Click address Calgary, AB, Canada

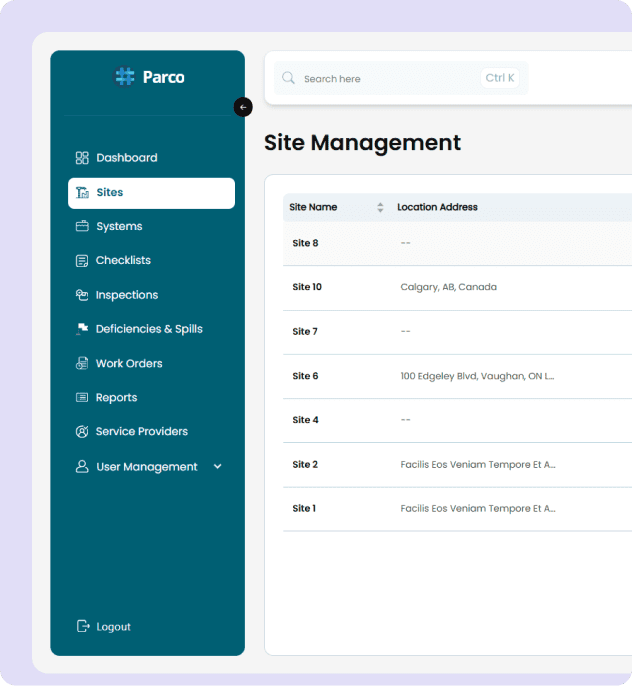point(449,287)
